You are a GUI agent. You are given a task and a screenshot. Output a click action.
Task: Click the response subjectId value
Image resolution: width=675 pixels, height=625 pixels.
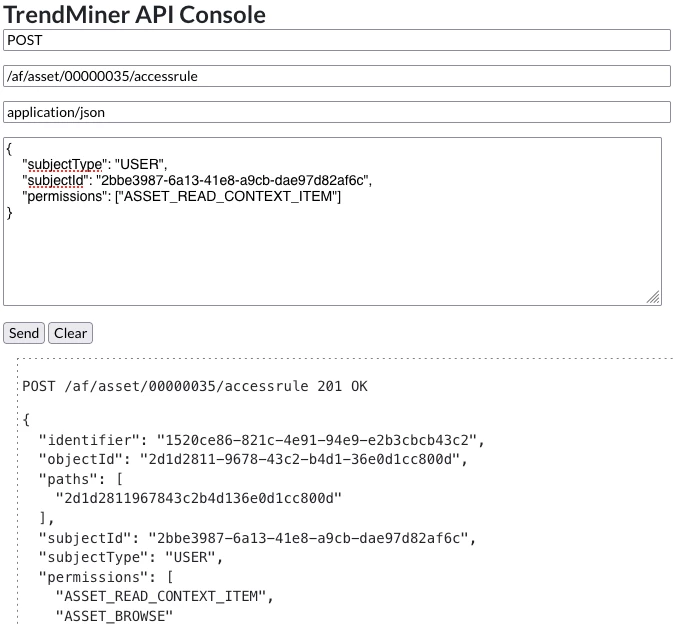308,538
